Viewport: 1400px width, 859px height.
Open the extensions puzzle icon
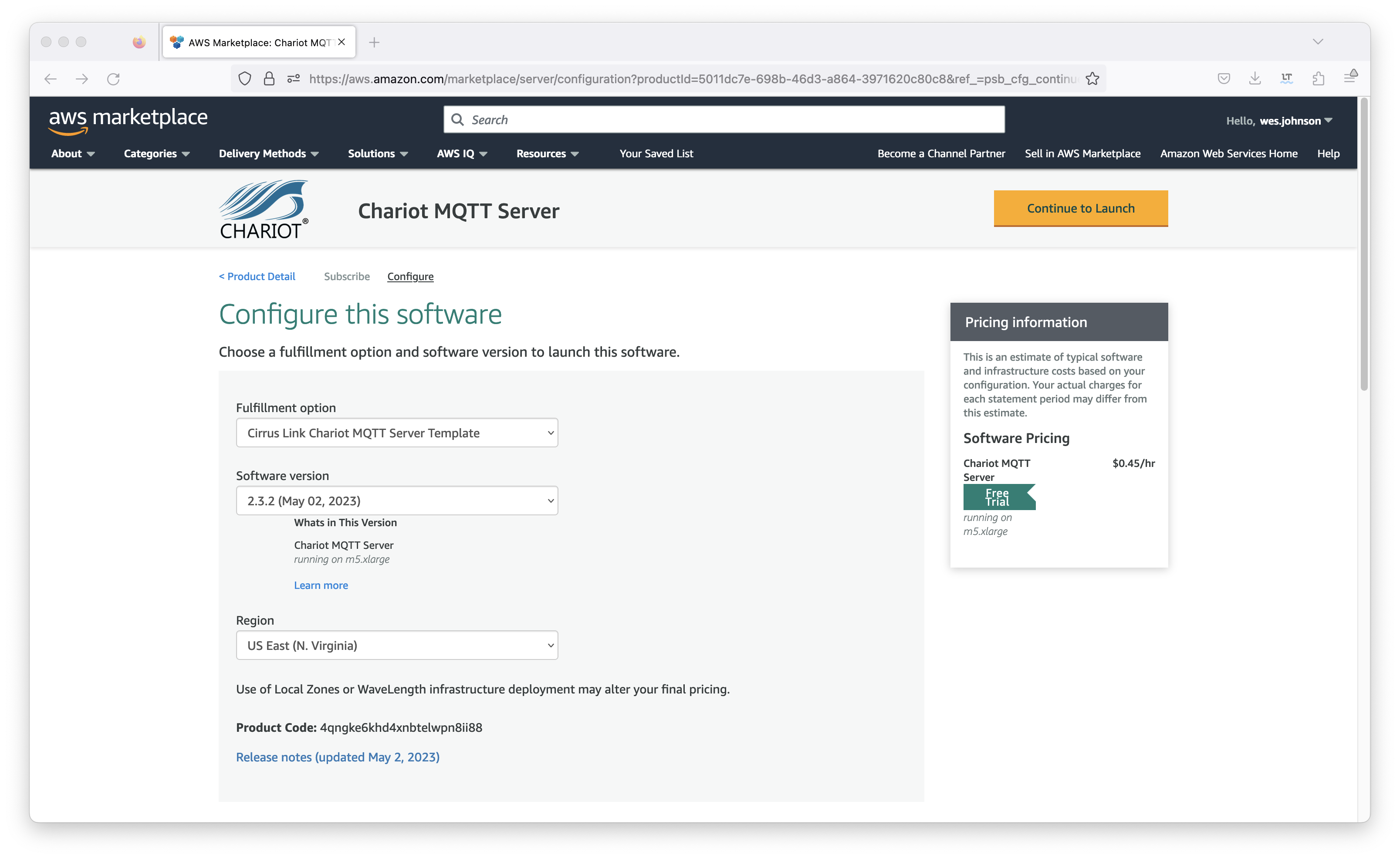click(1319, 79)
